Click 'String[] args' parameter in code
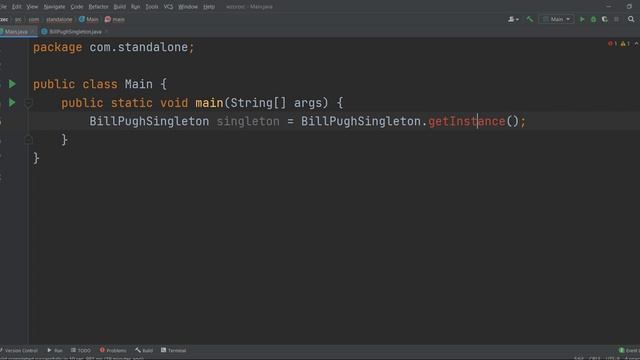Screen dimensions: 640x360 coord(276,103)
